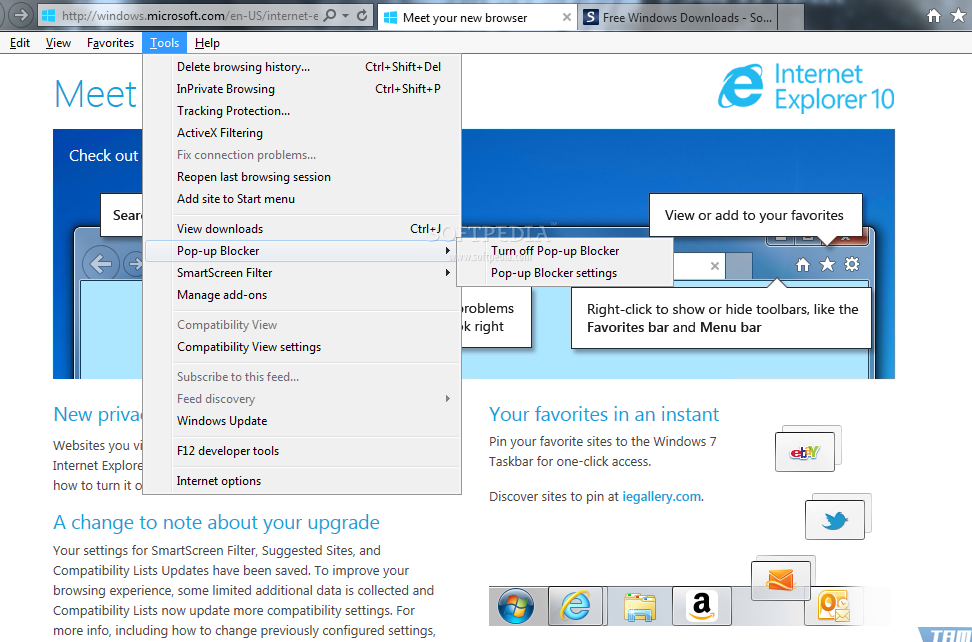The height and width of the screenshot is (642, 972).
Task: Open the Favorites menu
Action: coord(110,42)
